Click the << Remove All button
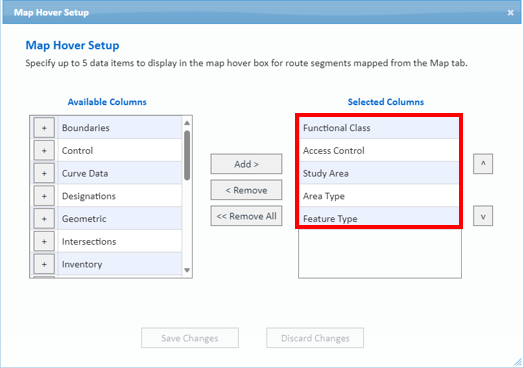This screenshot has height=368, width=524. [x=246, y=216]
